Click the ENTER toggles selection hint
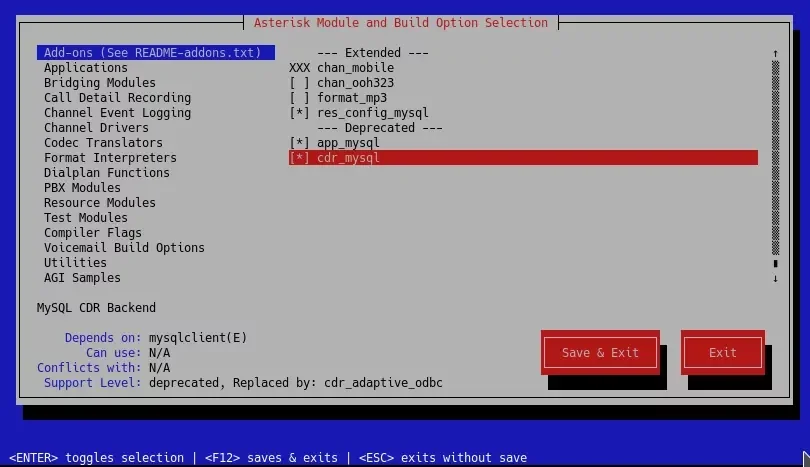The width and height of the screenshot is (810, 467). pyautogui.click(x=96, y=458)
